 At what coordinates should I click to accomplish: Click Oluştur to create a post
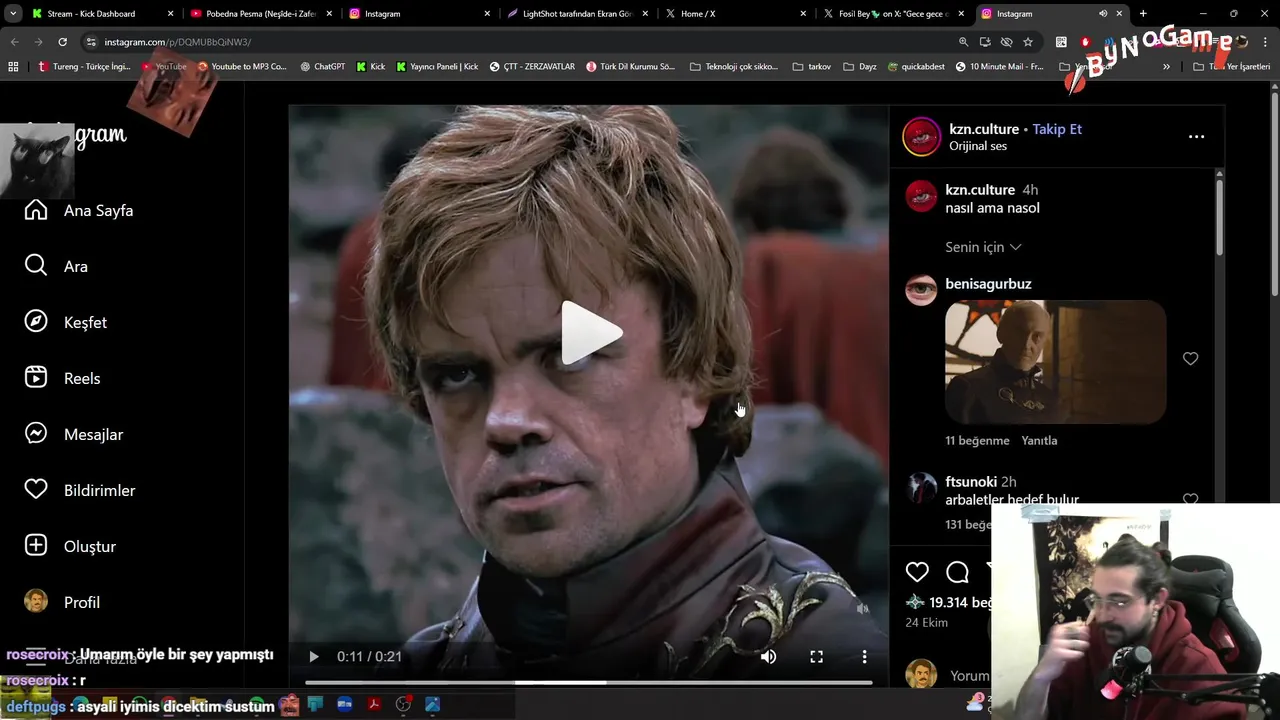(x=70, y=546)
